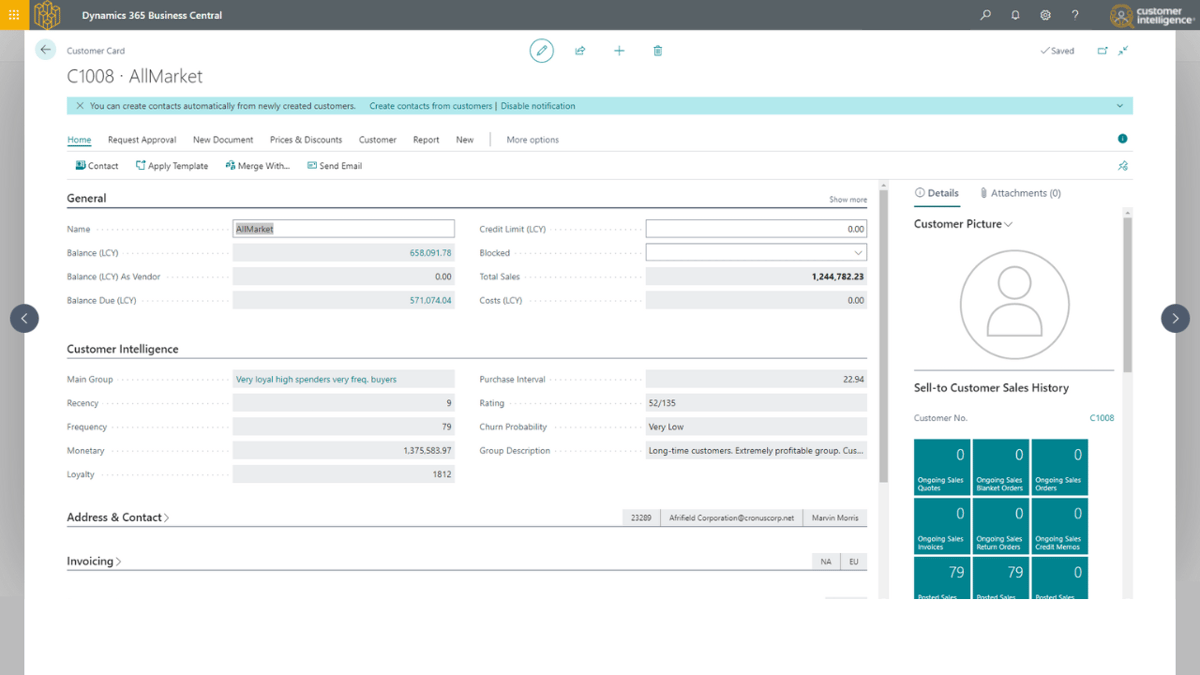Expand the Invoicing section

point(94,562)
